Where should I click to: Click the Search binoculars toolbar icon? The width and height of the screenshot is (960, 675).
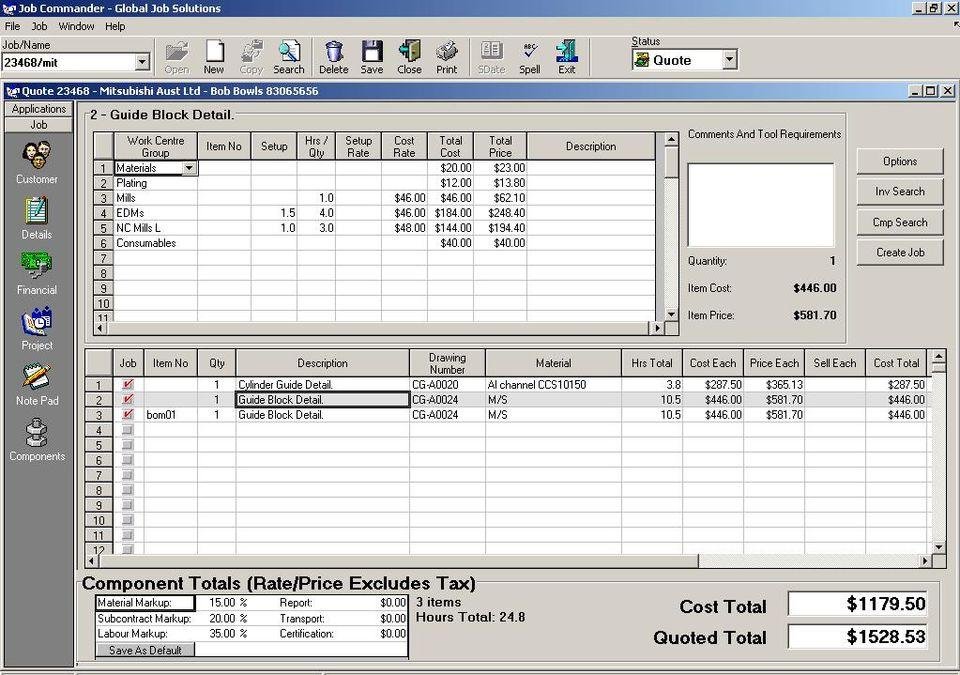click(x=289, y=57)
